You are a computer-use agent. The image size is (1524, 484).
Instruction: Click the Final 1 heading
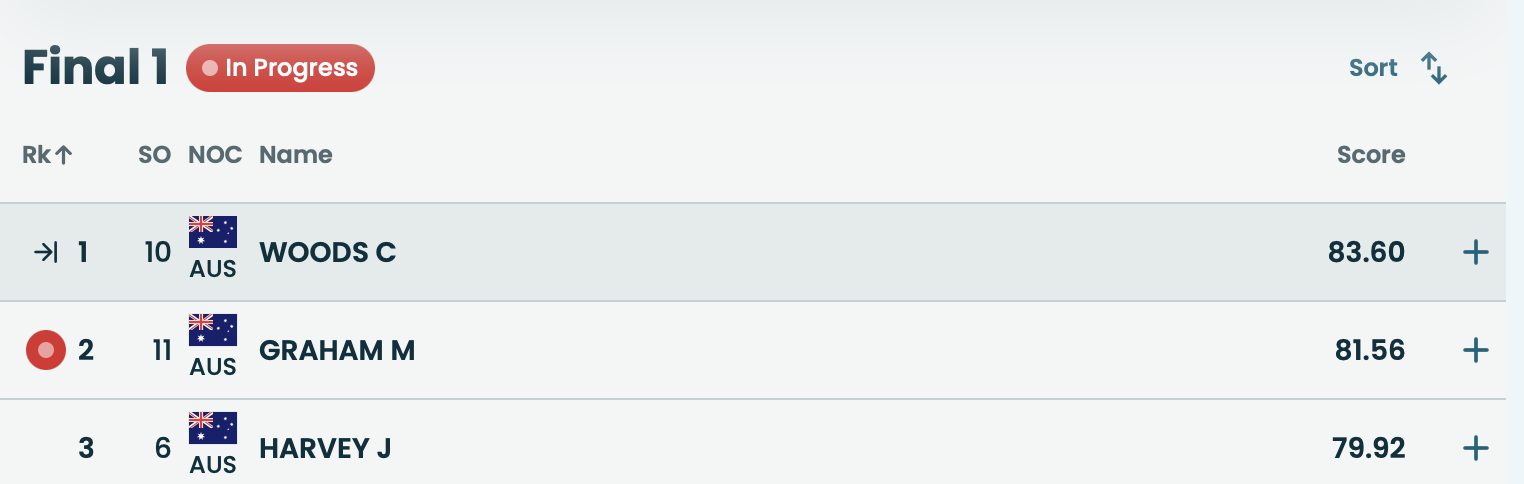[95, 68]
